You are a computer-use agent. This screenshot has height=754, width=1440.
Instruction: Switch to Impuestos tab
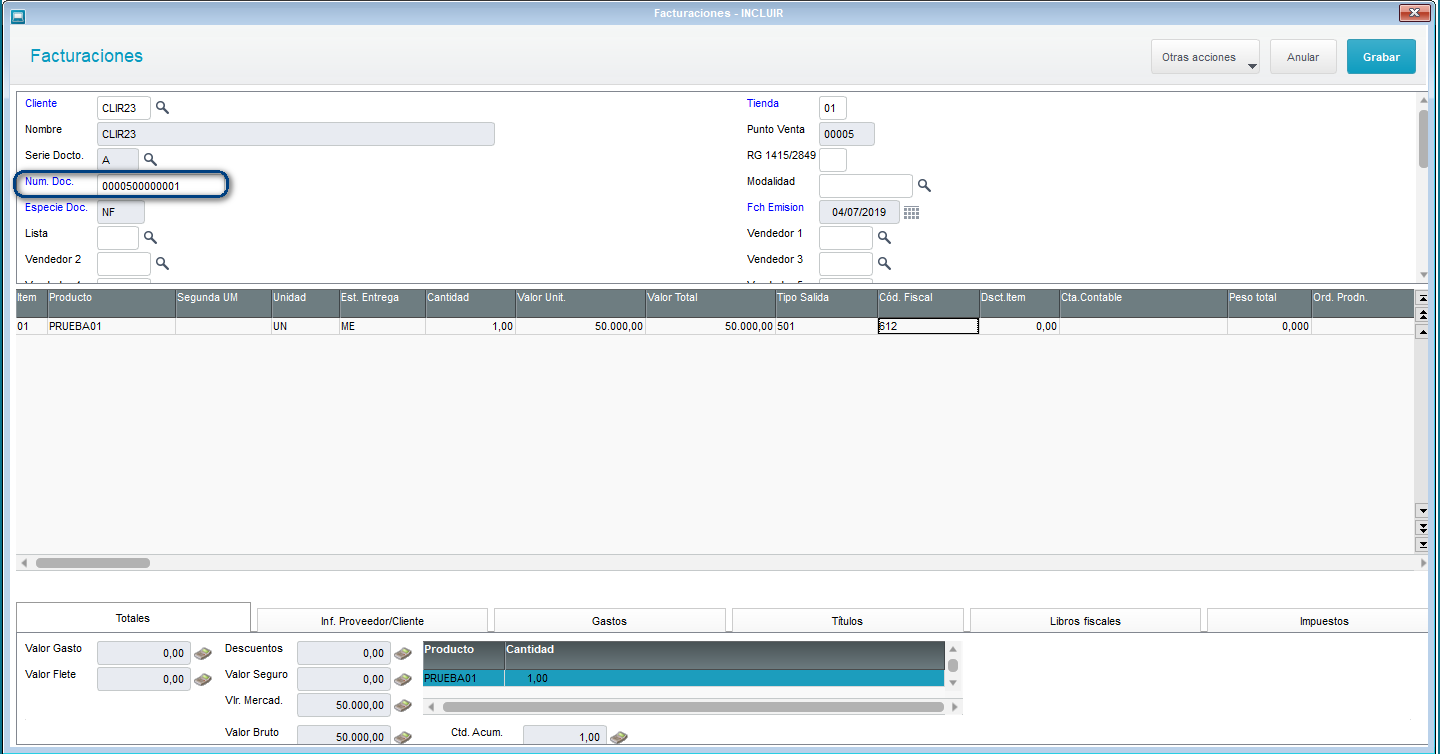click(x=1318, y=621)
